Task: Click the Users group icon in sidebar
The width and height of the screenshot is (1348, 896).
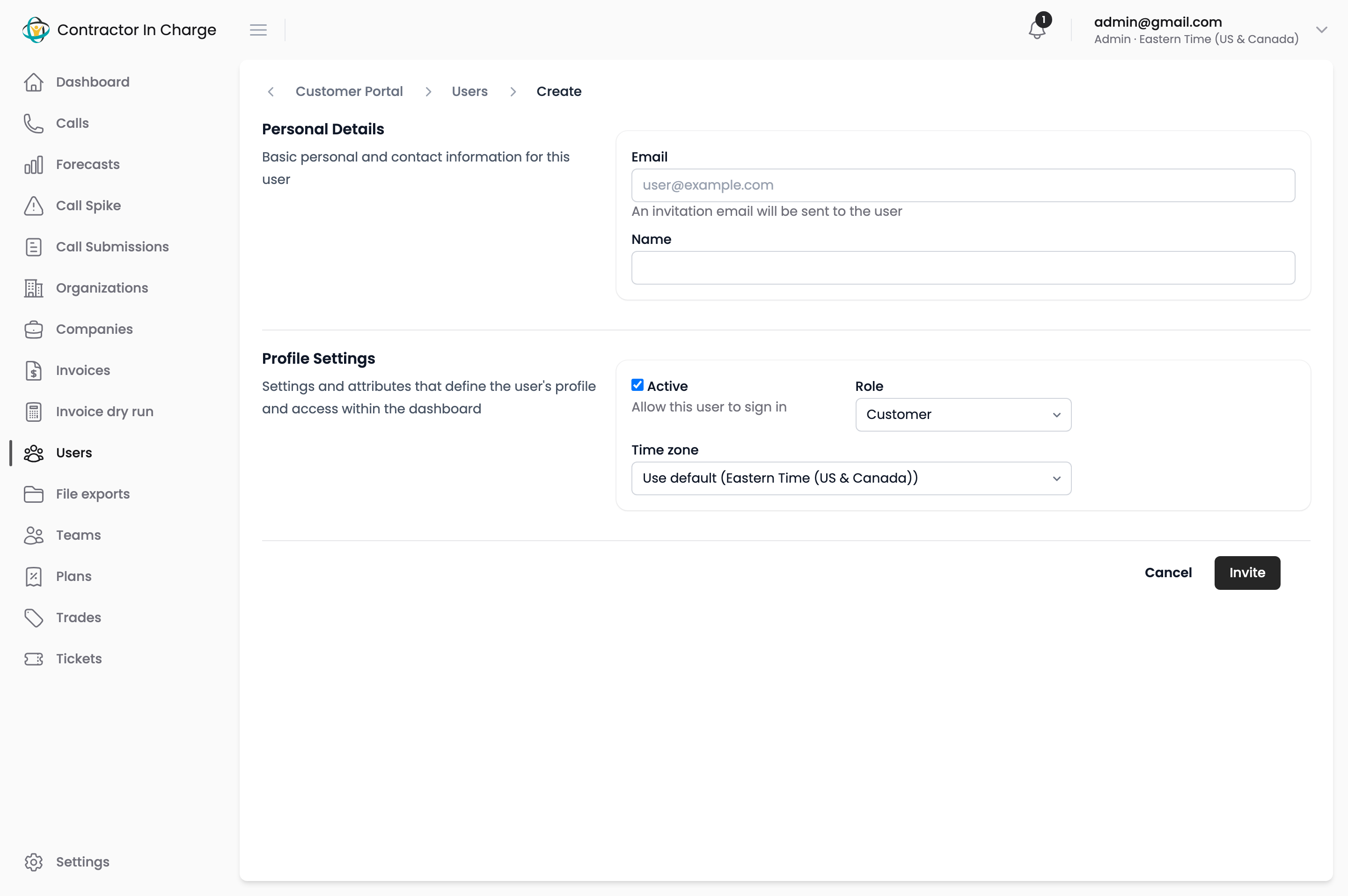Action: click(34, 453)
